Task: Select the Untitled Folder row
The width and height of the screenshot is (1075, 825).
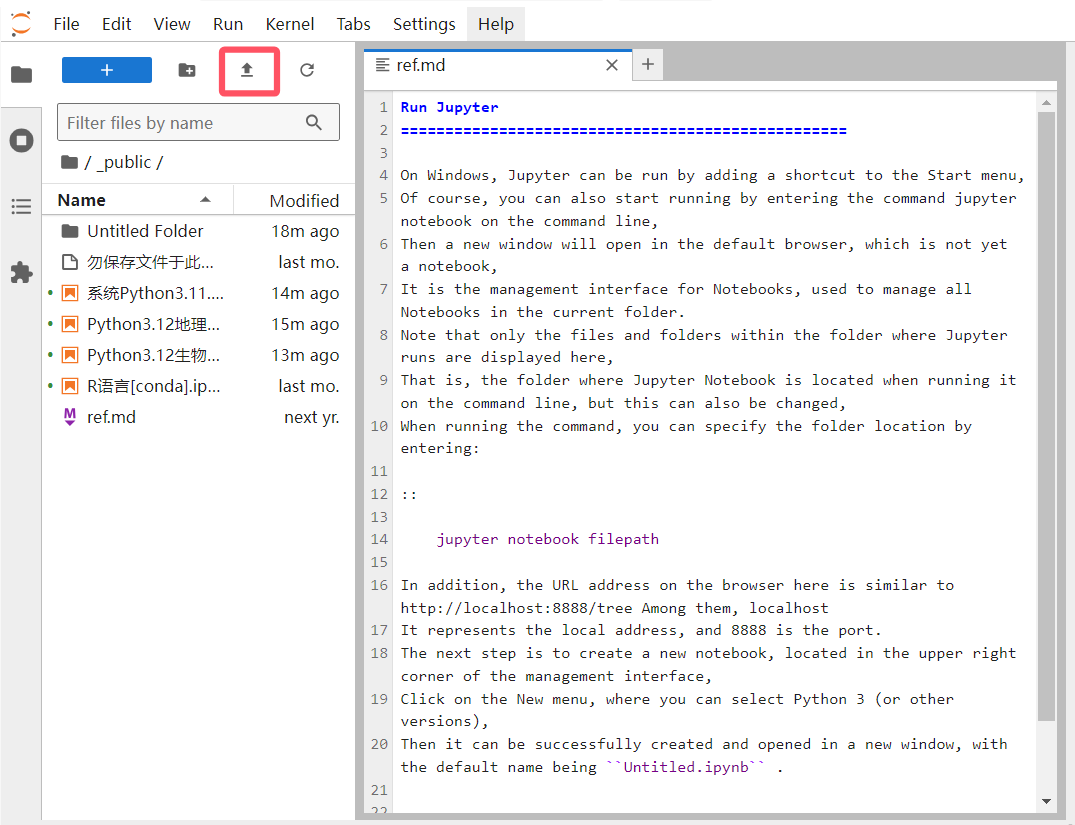Action: pos(198,231)
